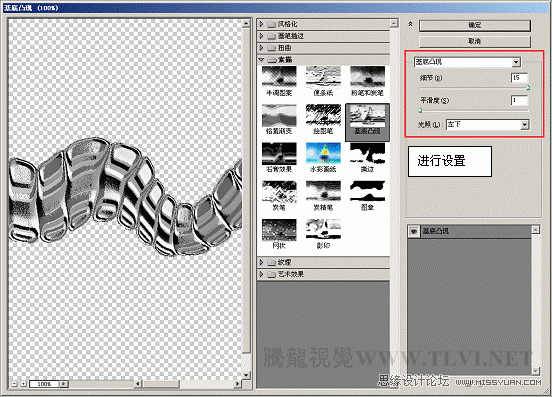Open the zoom level dropdown arrow beside 100%
Image resolution: width=552 pixels, height=397 pixels.
pos(64,384)
